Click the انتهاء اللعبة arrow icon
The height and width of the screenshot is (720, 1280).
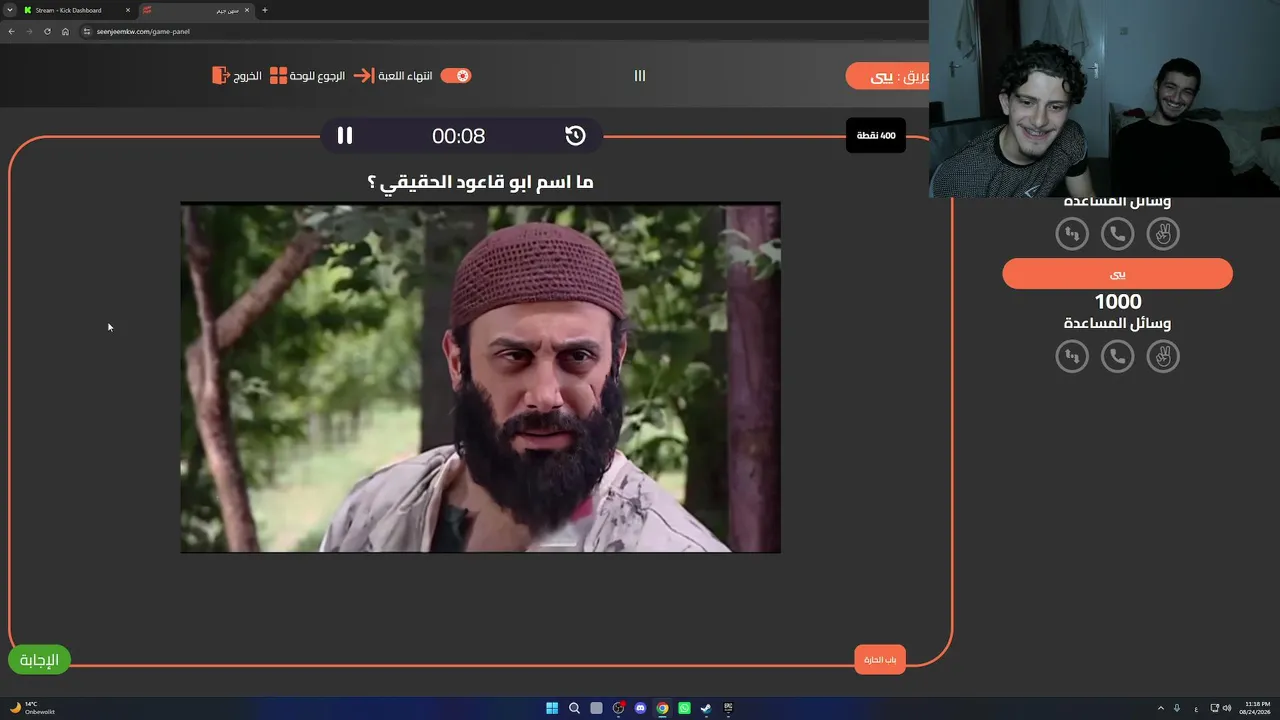[364, 76]
